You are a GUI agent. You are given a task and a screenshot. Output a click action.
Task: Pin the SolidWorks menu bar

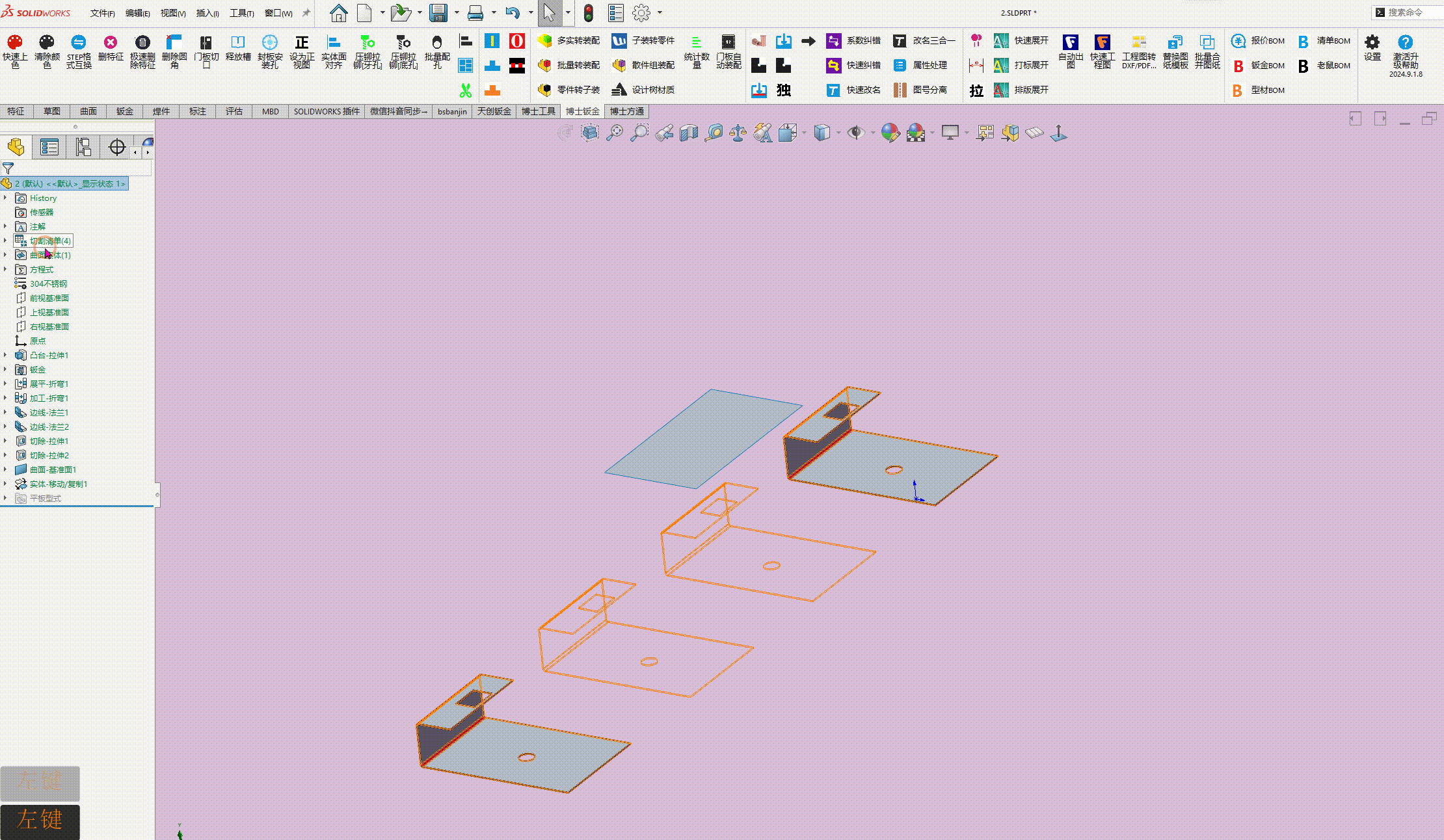point(306,12)
